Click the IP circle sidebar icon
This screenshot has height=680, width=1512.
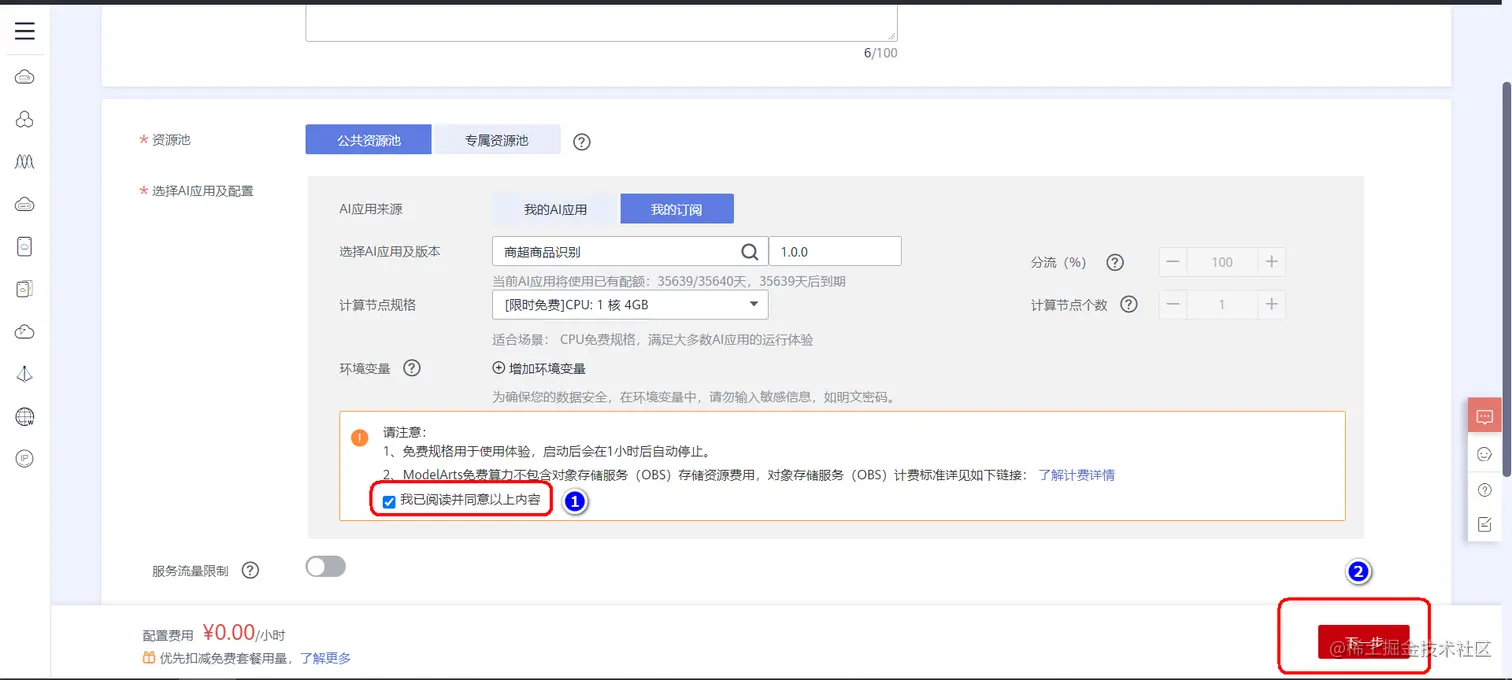[25, 458]
